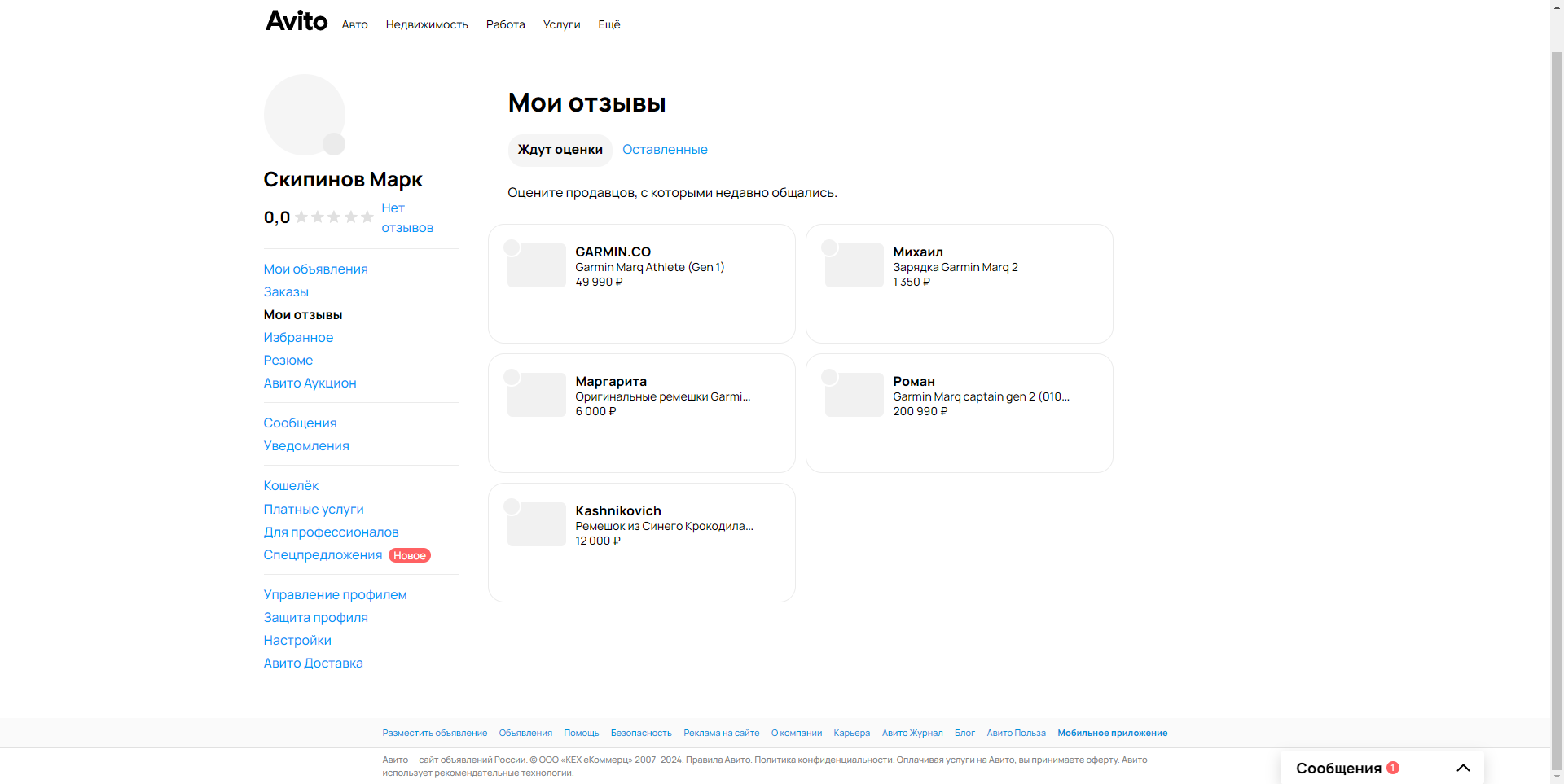1564x784 pixels.
Task: Click footer link Безопасность
Action: [x=641, y=734]
